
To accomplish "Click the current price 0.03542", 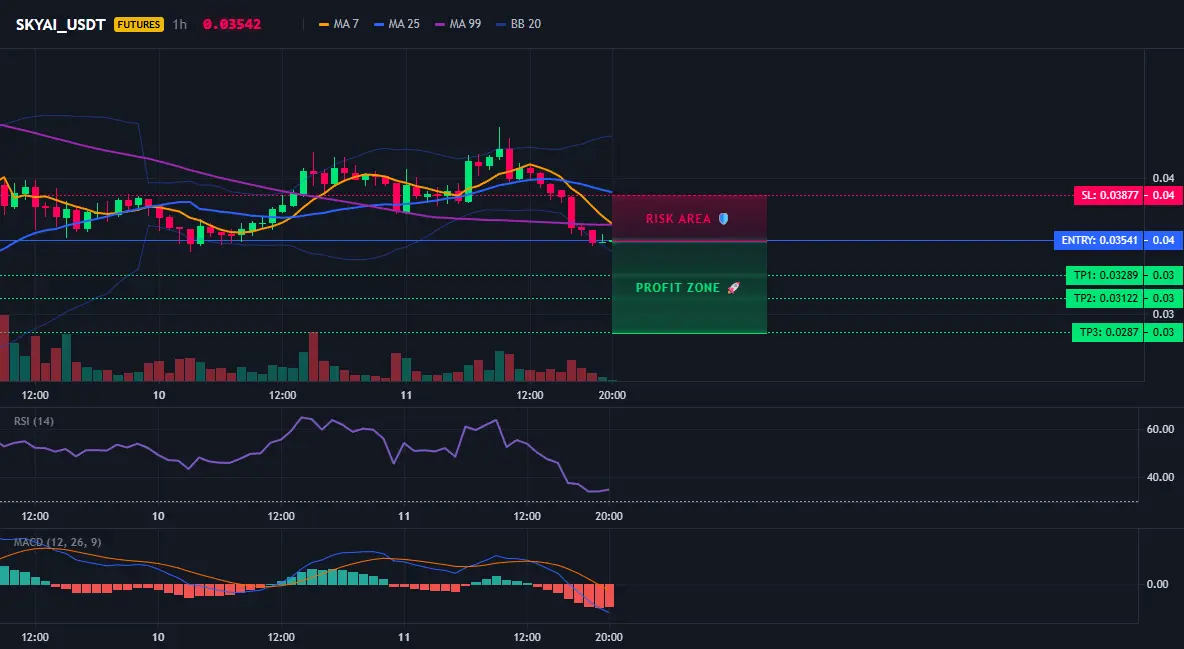I will coord(232,24).
